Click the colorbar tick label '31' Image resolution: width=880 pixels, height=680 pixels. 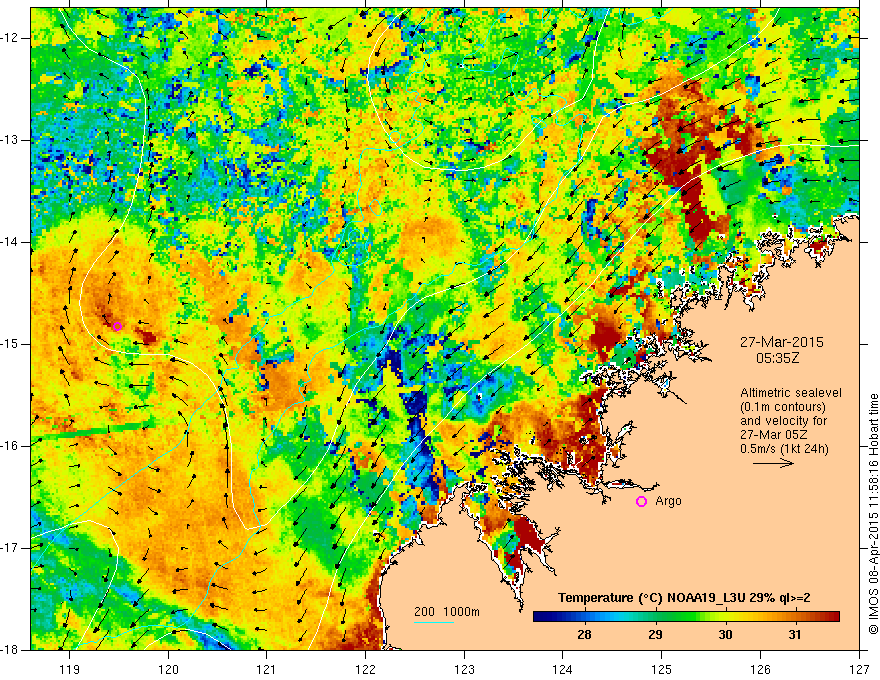pyautogui.click(x=795, y=635)
